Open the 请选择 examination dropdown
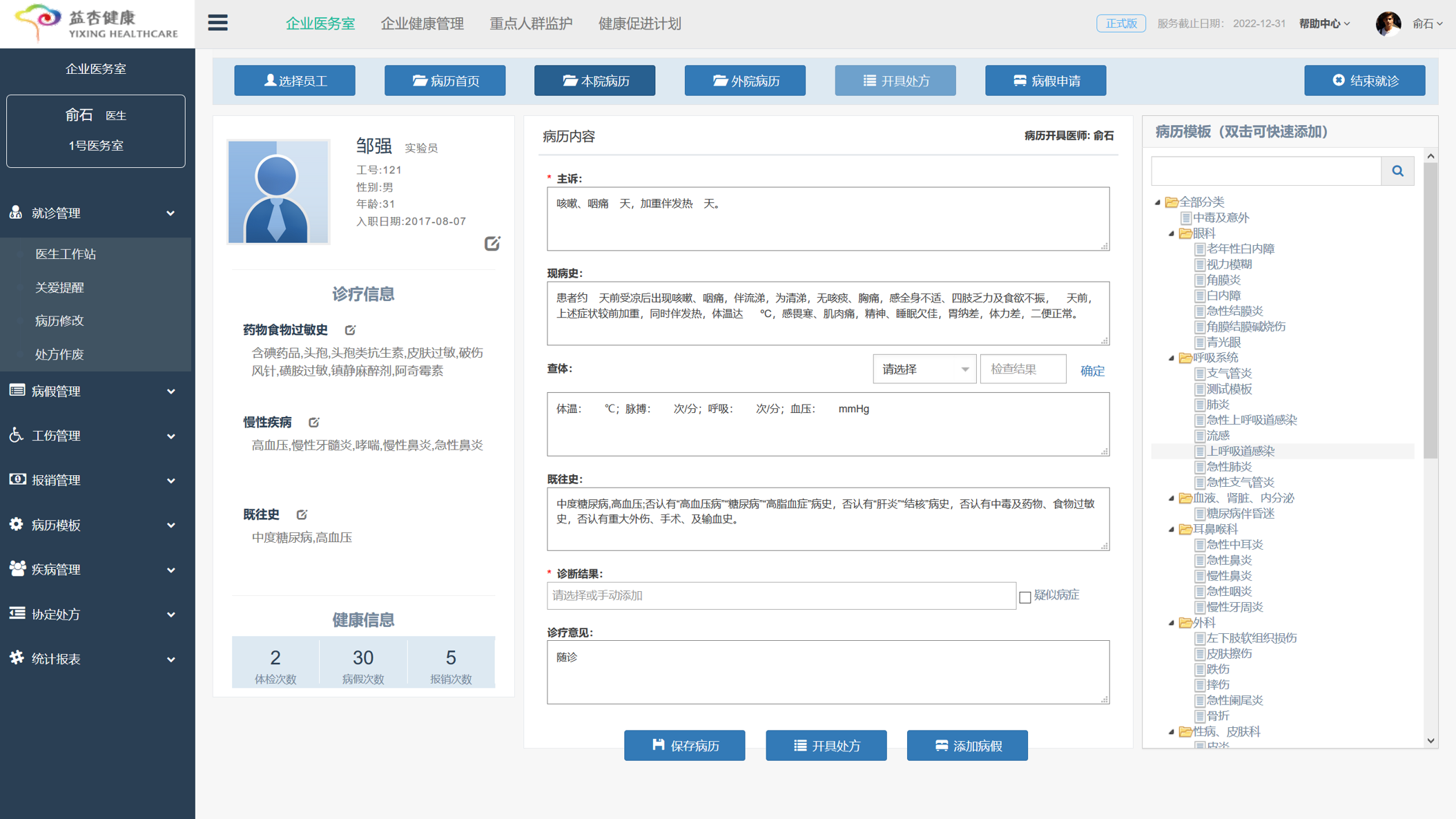The height and width of the screenshot is (819, 1456). click(x=924, y=369)
